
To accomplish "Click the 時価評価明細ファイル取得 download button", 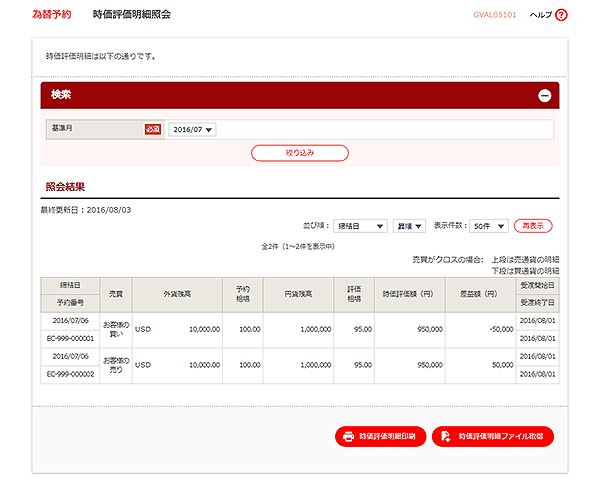I will pyautogui.click(x=493, y=436).
